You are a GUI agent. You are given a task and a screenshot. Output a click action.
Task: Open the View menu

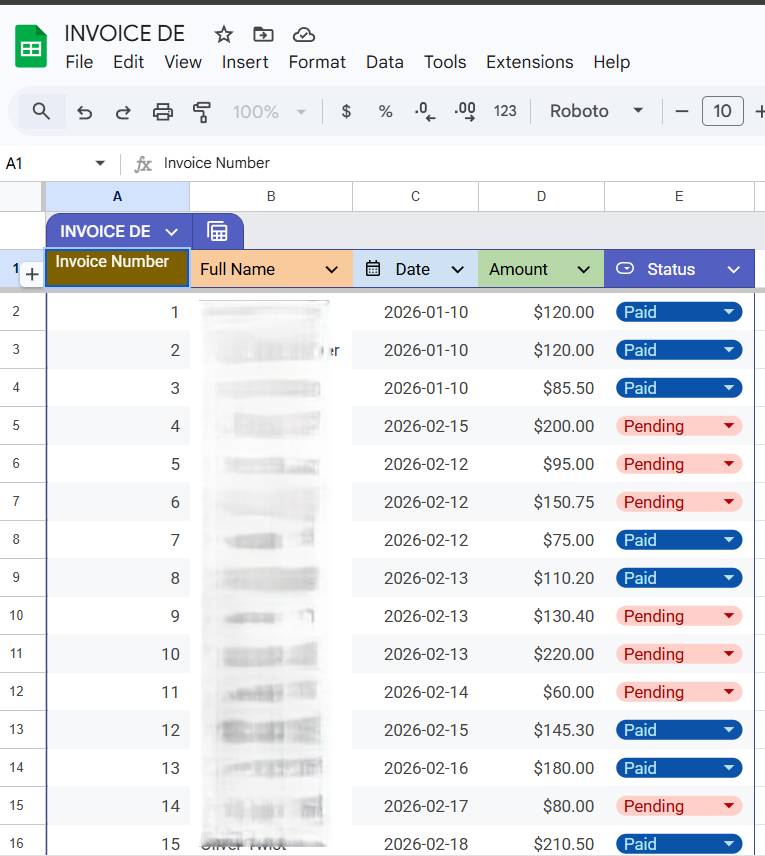tap(183, 62)
